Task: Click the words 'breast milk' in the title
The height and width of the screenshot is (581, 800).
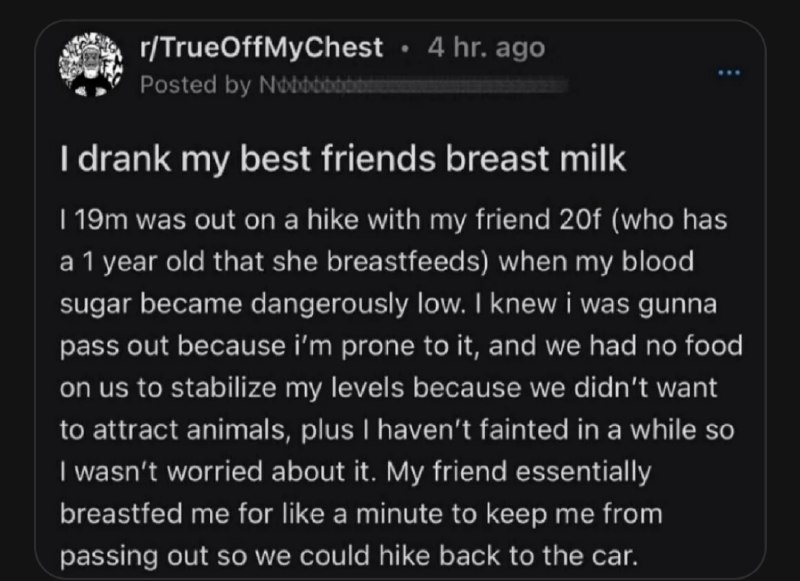Action: click(536, 159)
